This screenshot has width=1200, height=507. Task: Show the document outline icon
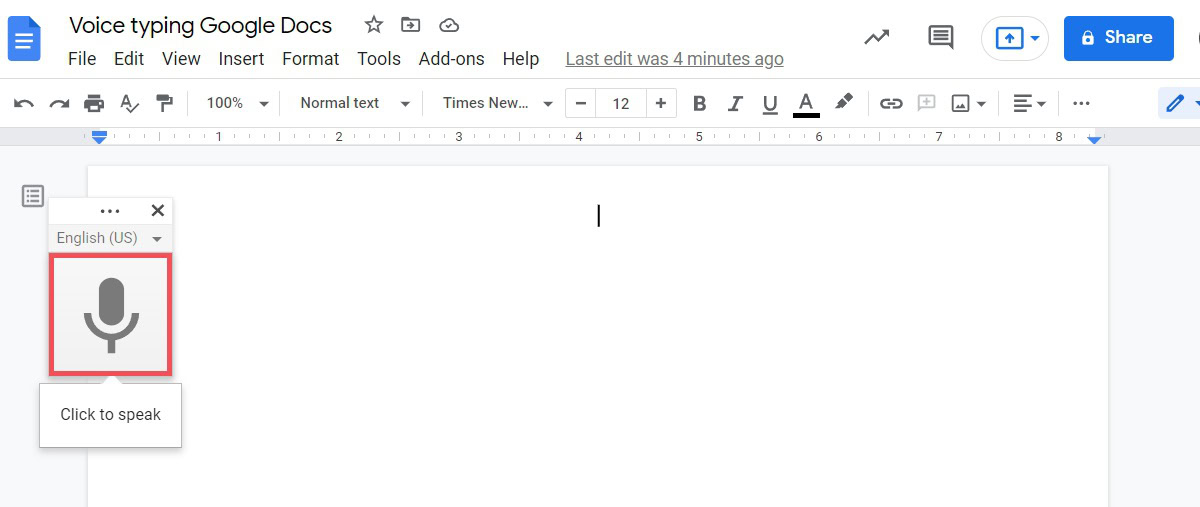33,196
